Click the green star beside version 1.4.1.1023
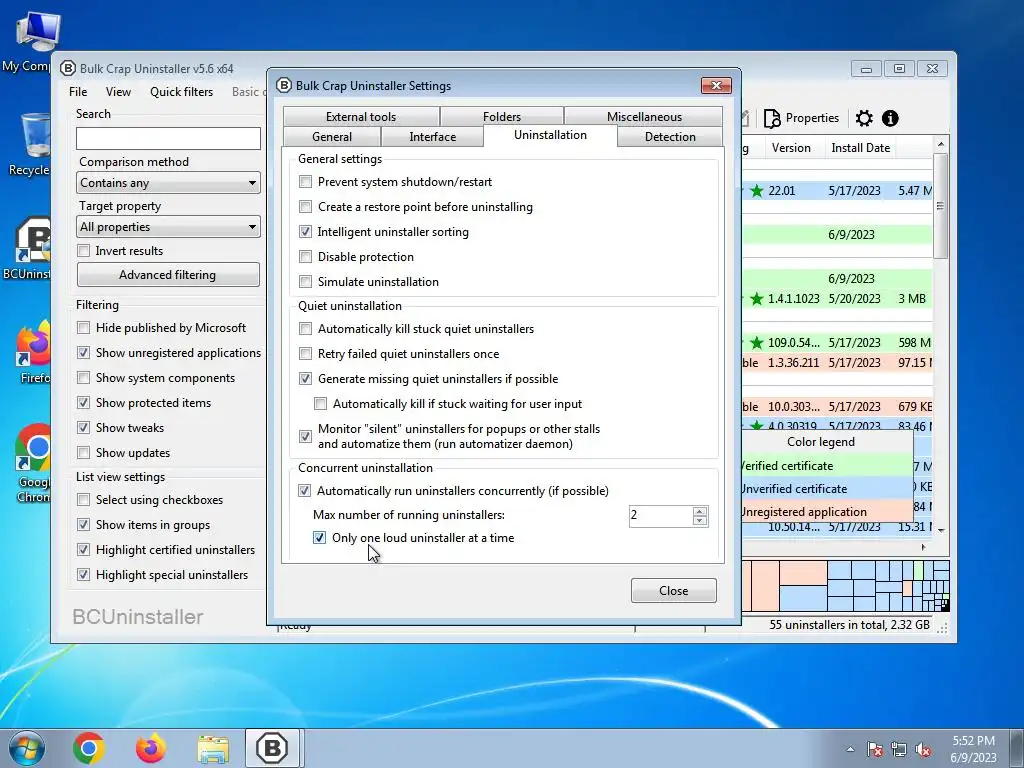Viewport: 1024px width, 768px height. (x=756, y=298)
